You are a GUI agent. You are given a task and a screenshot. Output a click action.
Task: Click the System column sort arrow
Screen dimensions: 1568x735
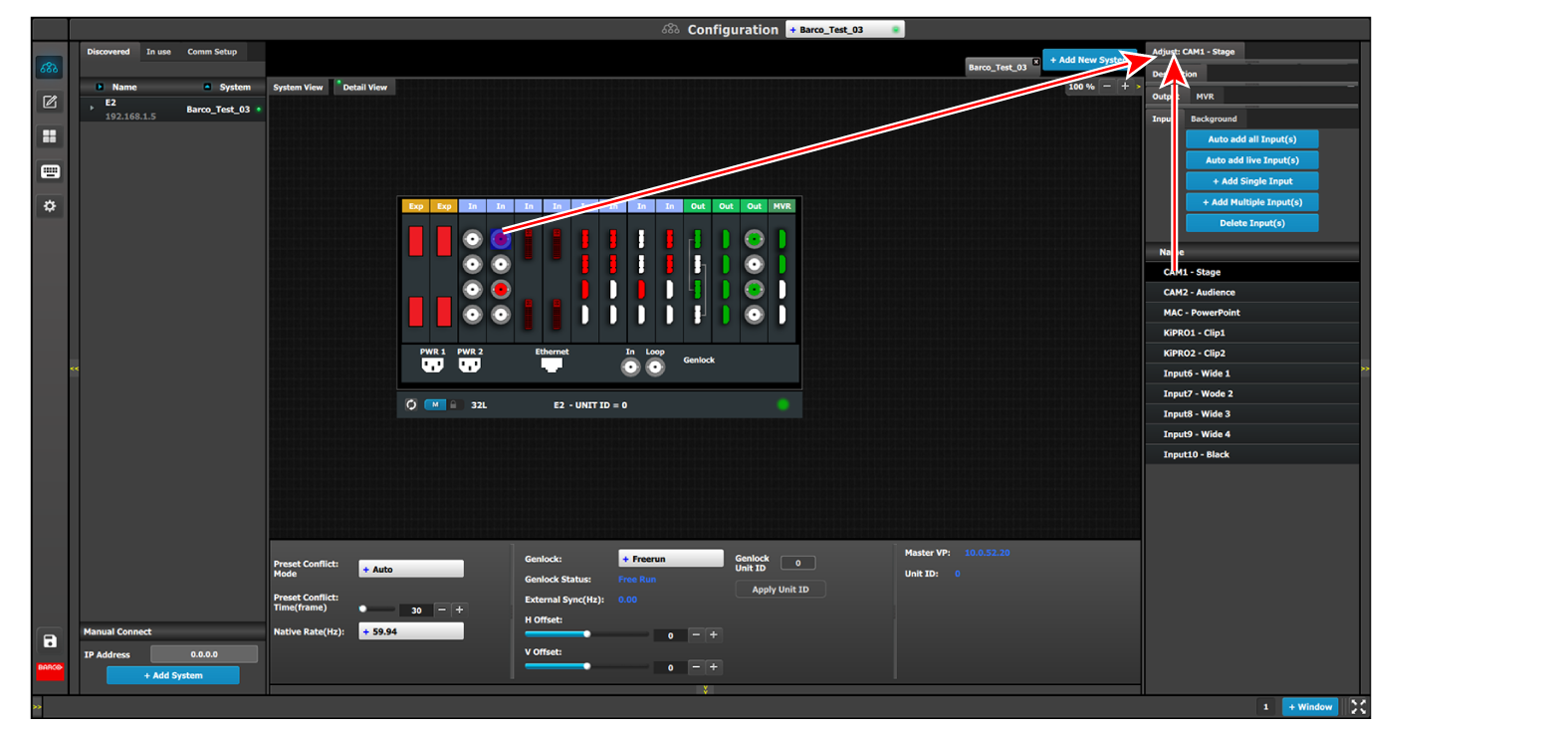[x=207, y=87]
